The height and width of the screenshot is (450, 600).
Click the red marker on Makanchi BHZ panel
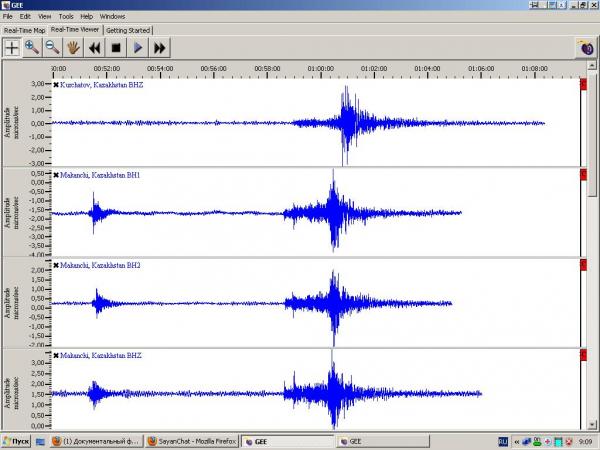point(584,355)
